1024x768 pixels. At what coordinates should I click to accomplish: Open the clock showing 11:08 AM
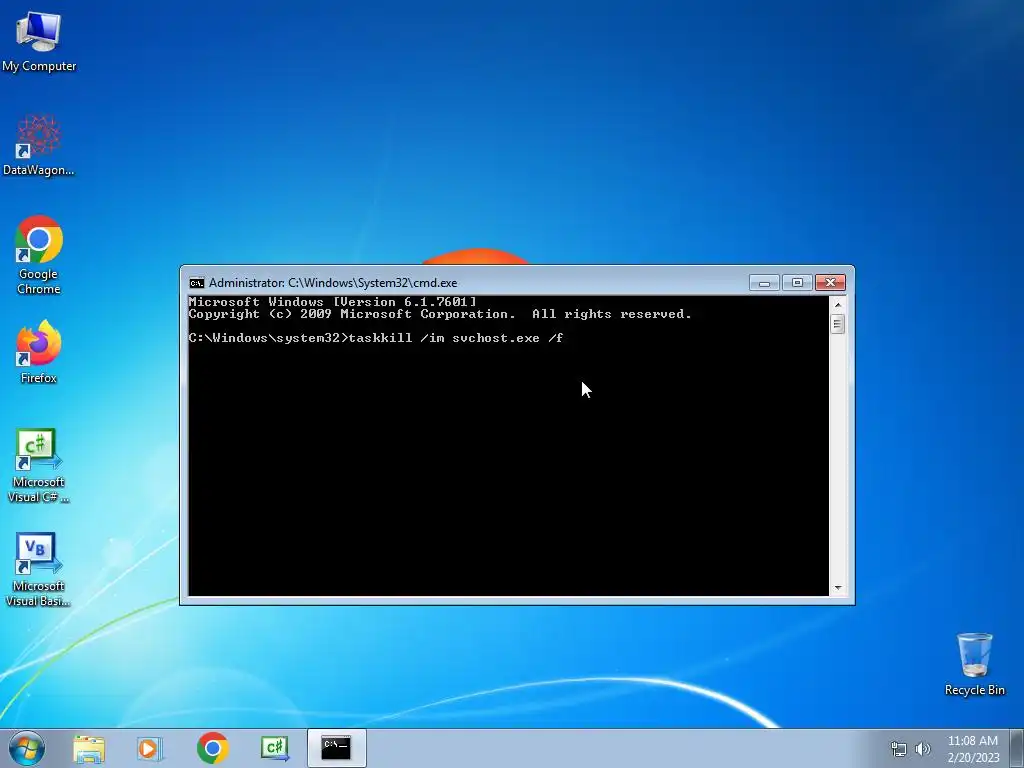[973, 748]
